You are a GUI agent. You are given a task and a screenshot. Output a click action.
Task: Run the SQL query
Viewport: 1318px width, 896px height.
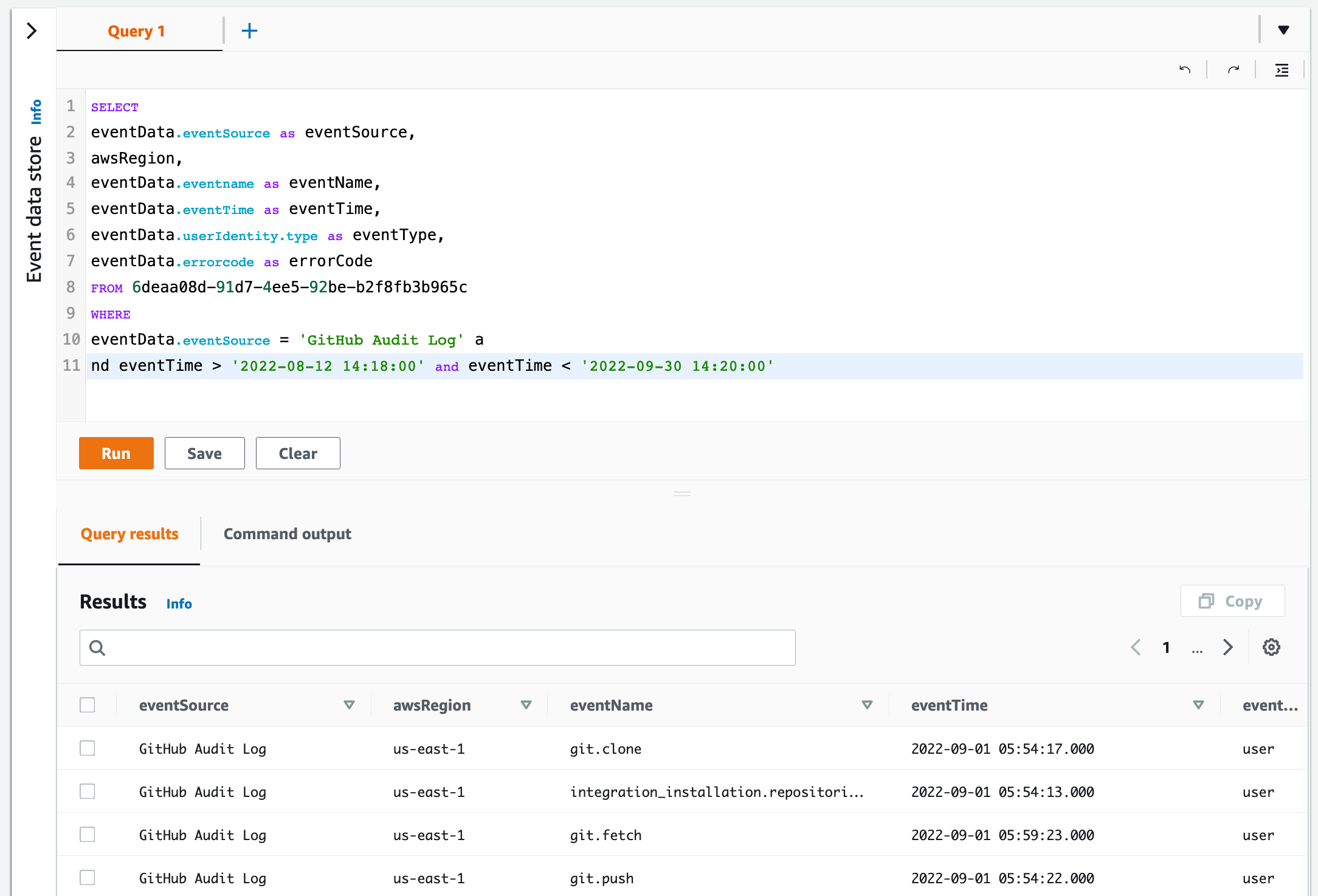coord(116,453)
